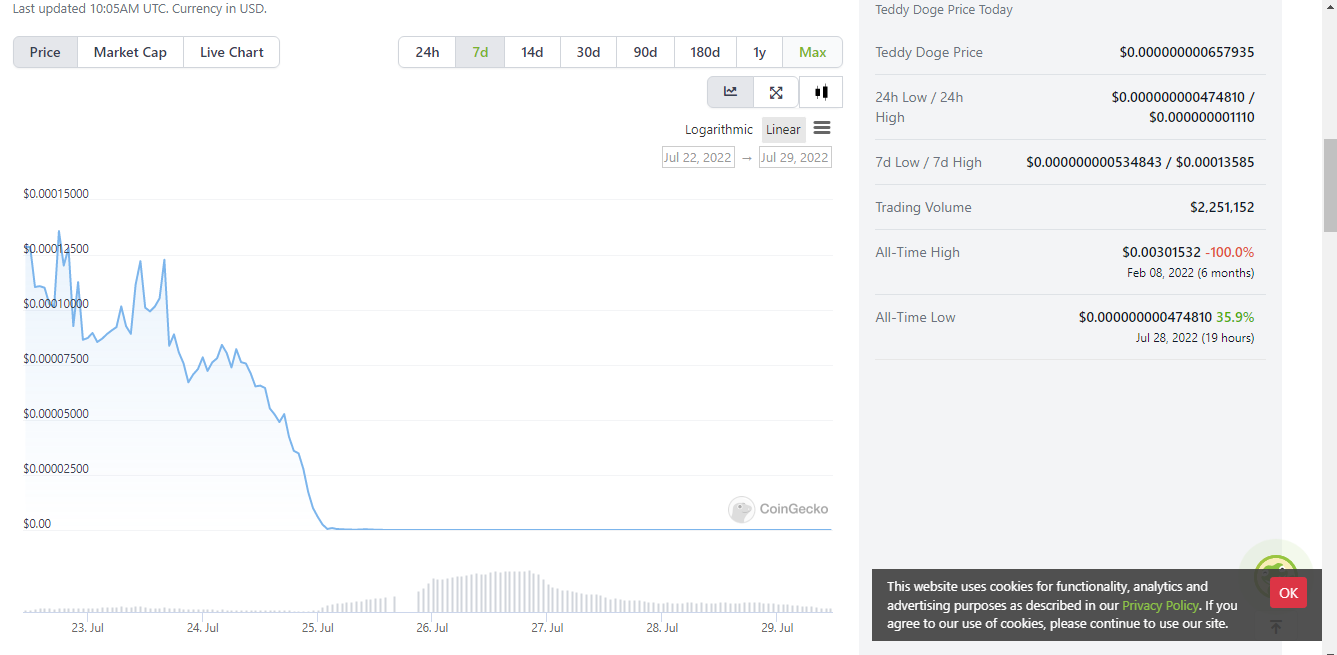
Task: Switch to candlestick chart icon
Action: [821, 92]
